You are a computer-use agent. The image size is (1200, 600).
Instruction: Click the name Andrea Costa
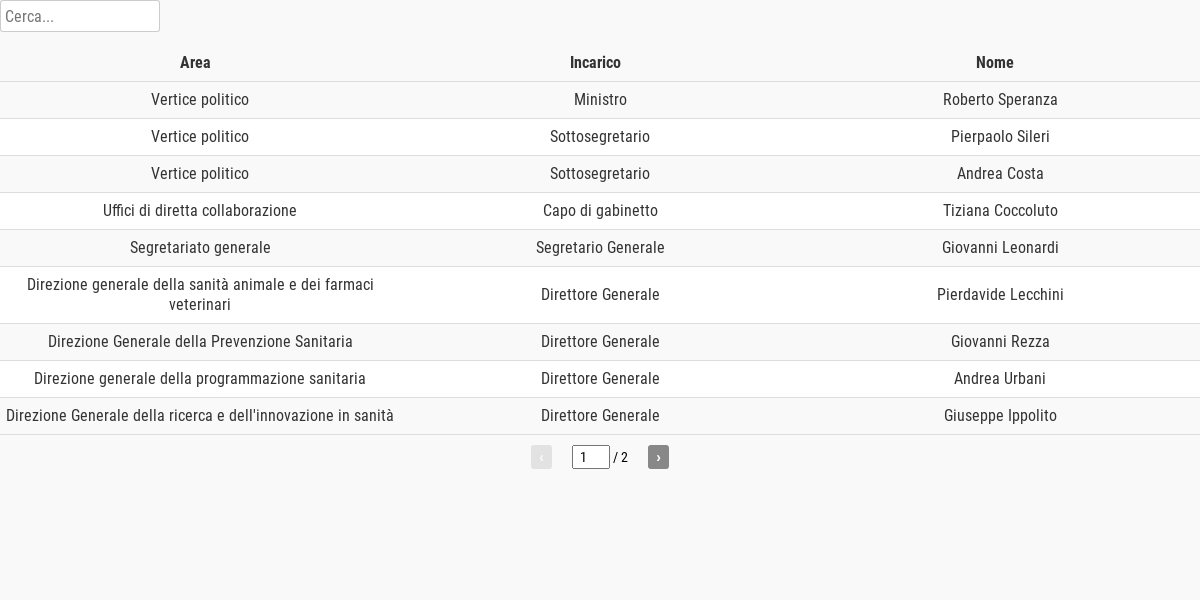pos(1000,174)
